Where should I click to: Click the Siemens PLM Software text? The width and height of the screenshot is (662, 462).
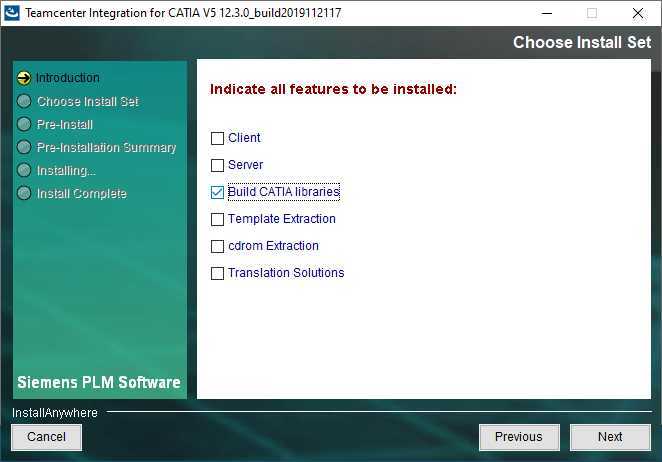click(x=99, y=382)
